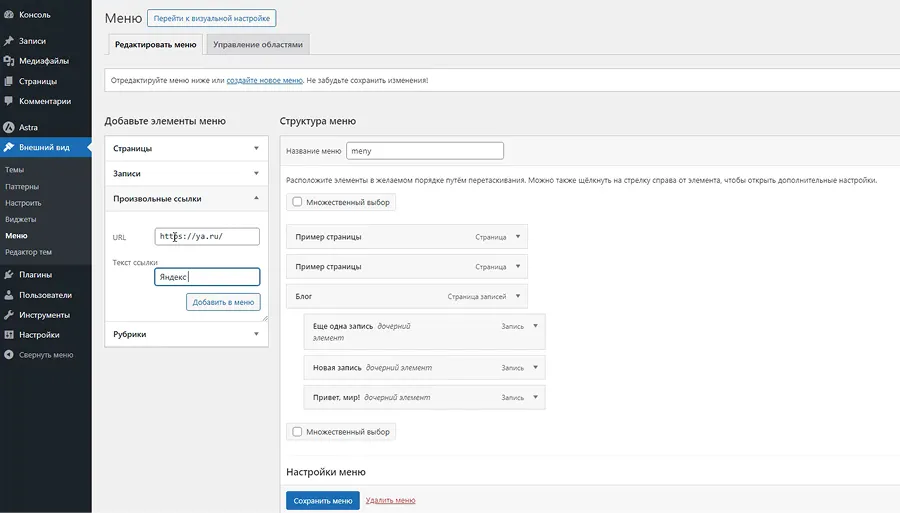Click the Новая запись item title
Viewport: 900px width, 513px height.
tap(337, 367)
